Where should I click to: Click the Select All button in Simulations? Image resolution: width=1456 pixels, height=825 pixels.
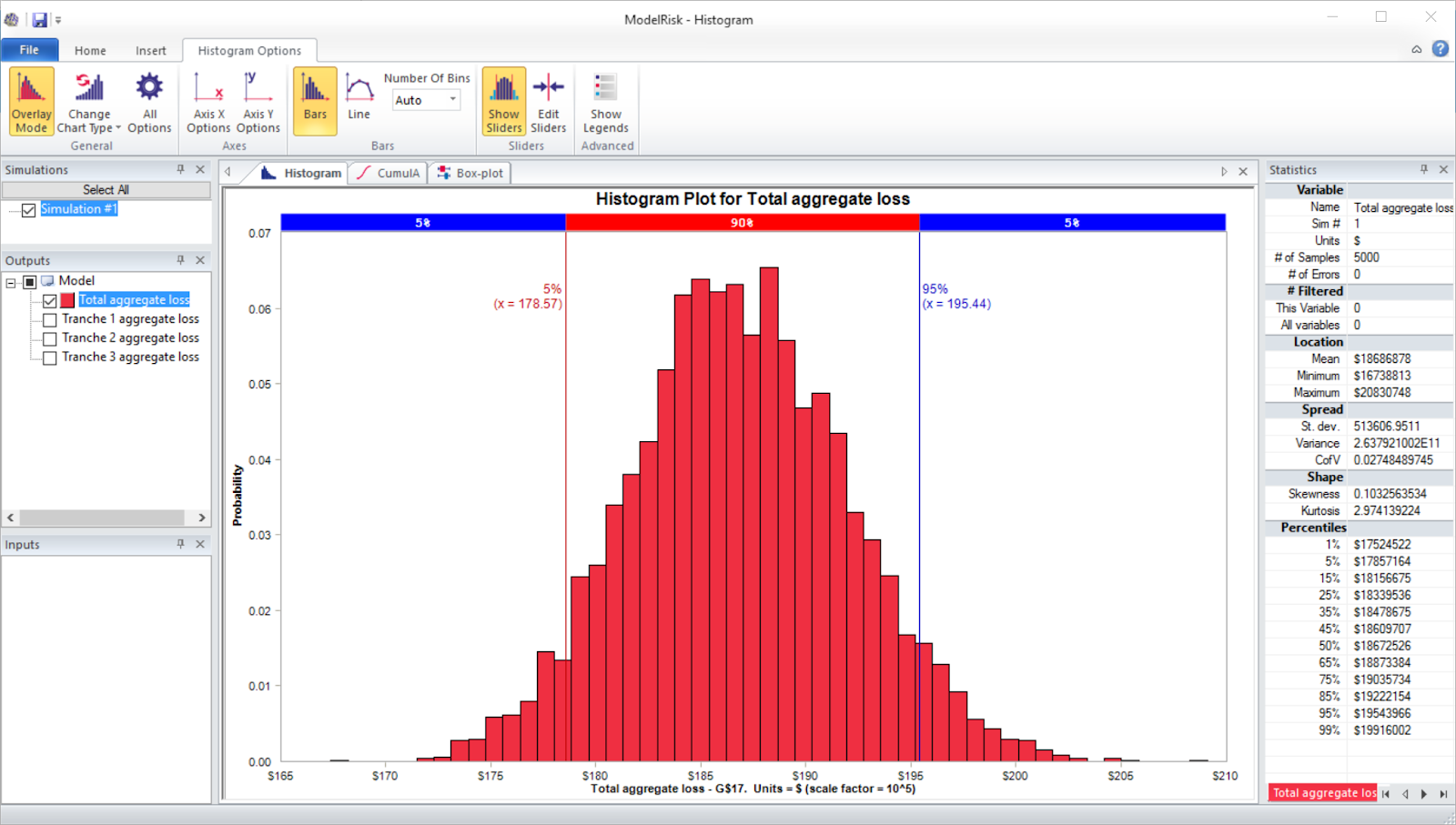click(106, 189)
